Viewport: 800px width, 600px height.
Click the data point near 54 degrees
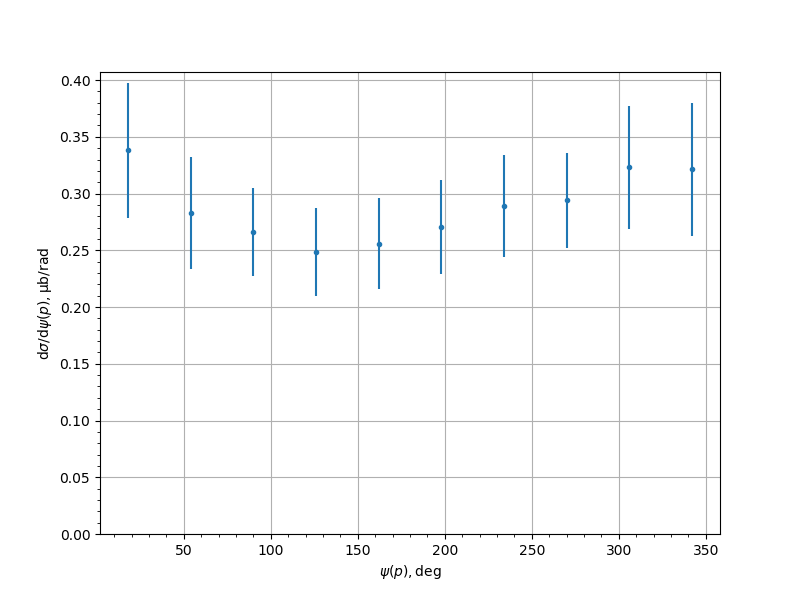click(x=191, y=213)
